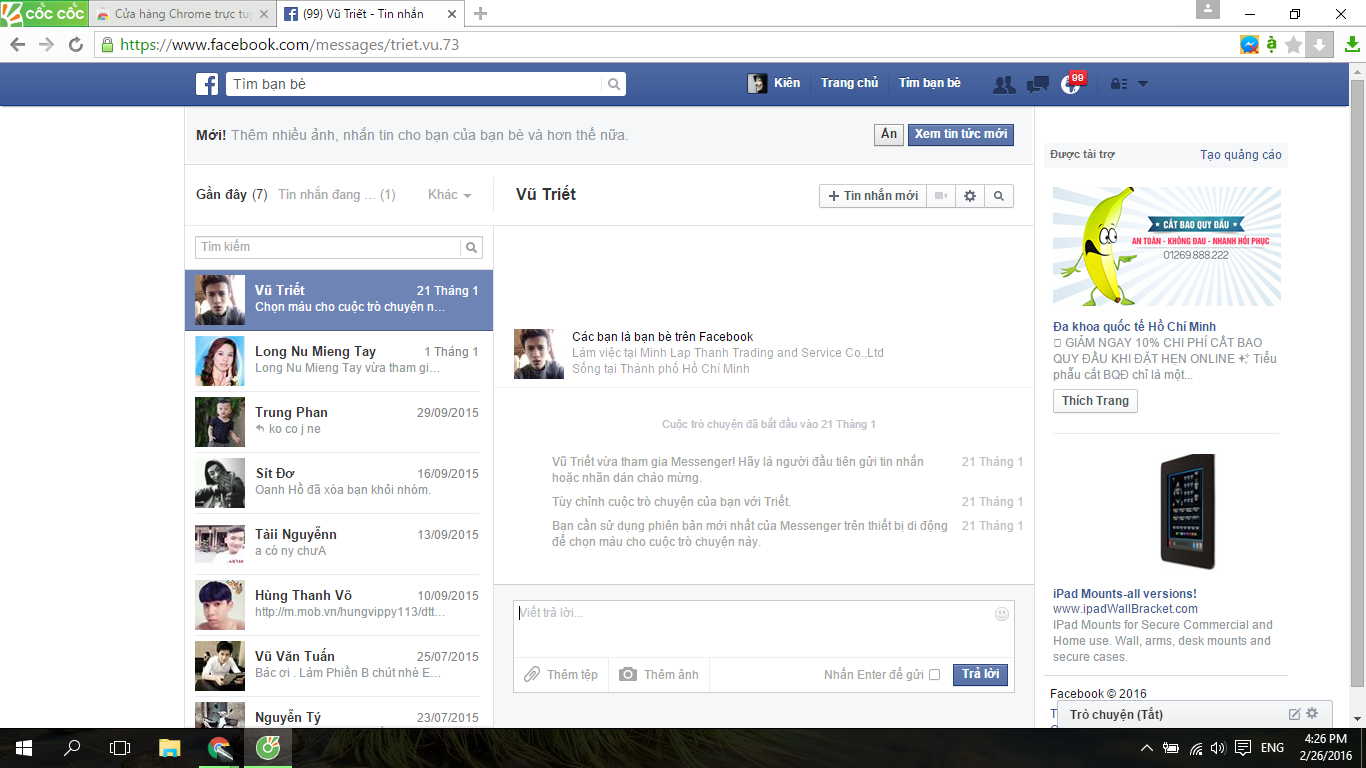Click the Tìm bạn bè search box
The image size is (1366, 768).
coord(415,84)
